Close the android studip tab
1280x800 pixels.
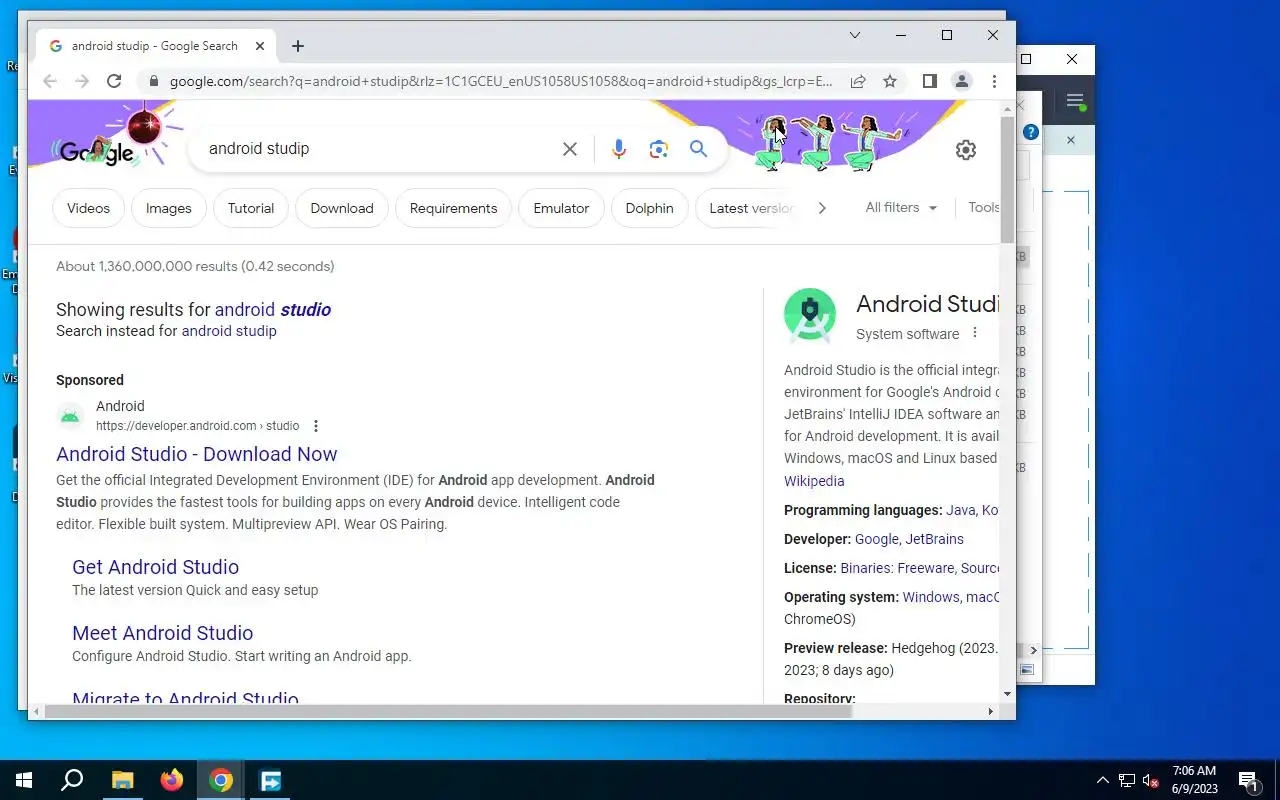click(x=260, y=46)
